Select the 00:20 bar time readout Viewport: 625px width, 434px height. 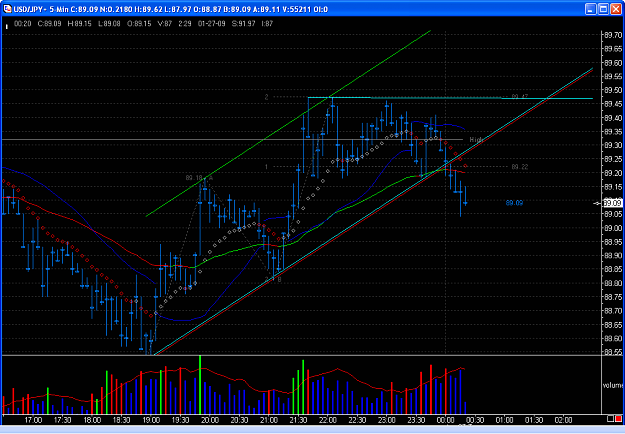coord(22,24)
